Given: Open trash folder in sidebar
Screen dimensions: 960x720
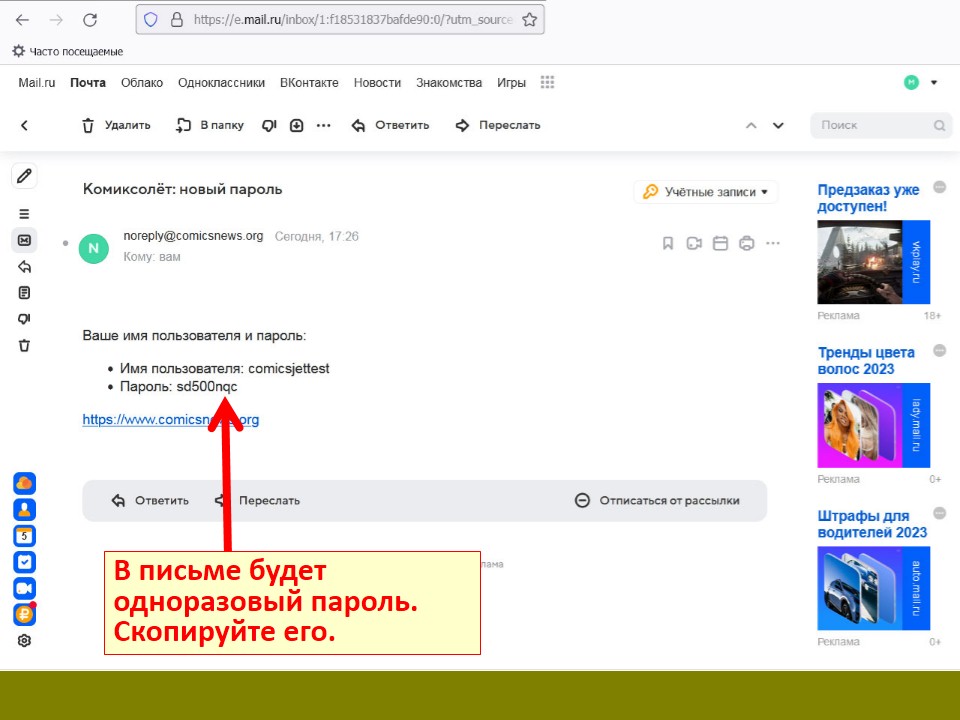Looking at the screenshot, I should pos(24,346).
